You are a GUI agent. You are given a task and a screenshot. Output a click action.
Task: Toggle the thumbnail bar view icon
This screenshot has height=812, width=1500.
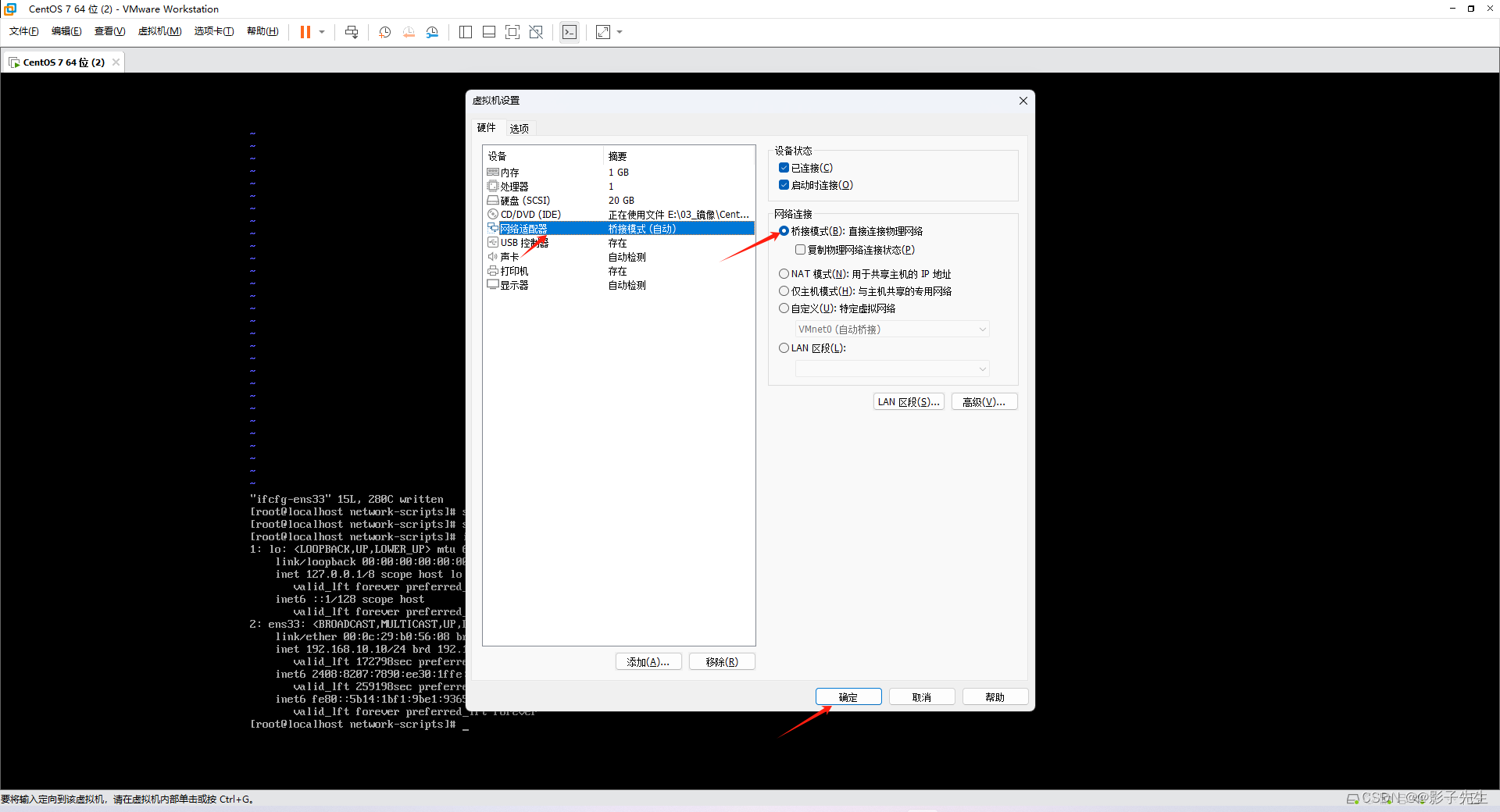(489, 32)
